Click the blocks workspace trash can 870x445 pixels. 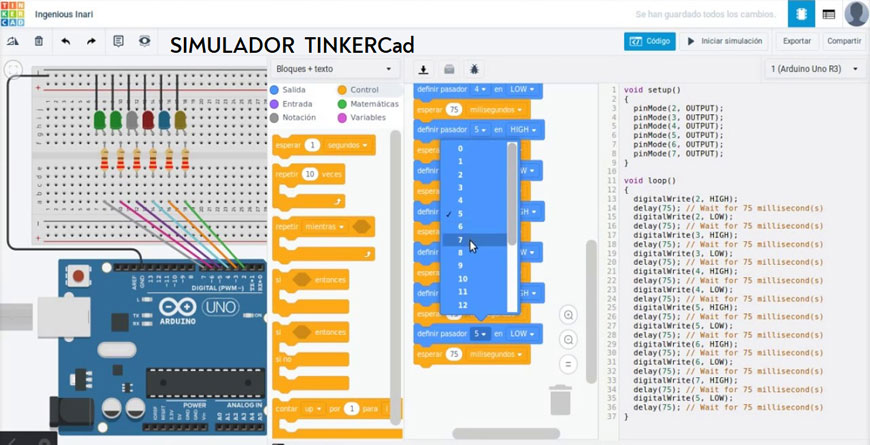[560, 400]
